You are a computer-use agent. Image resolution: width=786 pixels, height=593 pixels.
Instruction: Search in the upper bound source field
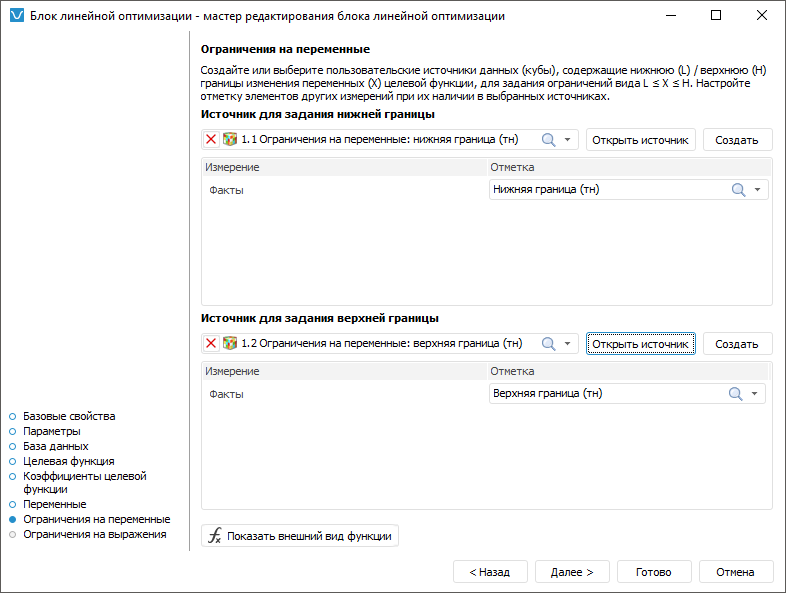548,344
